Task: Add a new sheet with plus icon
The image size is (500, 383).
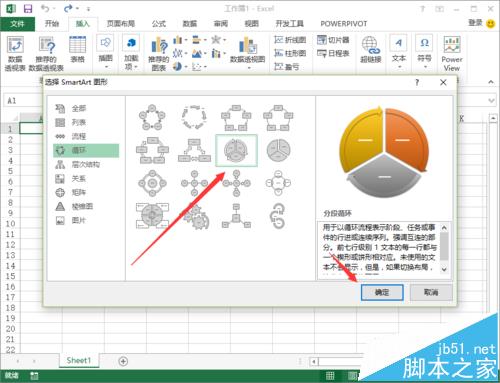Action: tap(123, 361)
